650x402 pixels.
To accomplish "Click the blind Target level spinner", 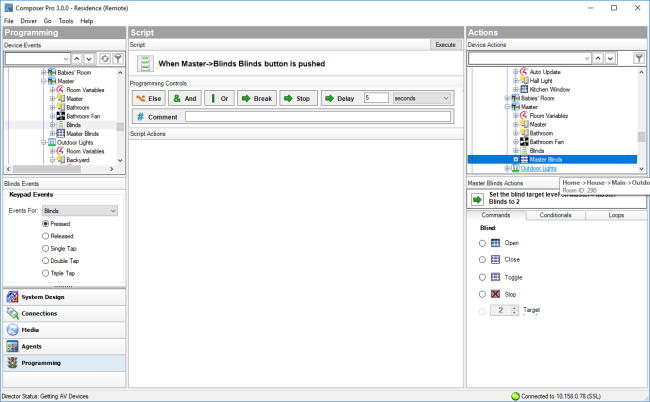I will 504,310.
